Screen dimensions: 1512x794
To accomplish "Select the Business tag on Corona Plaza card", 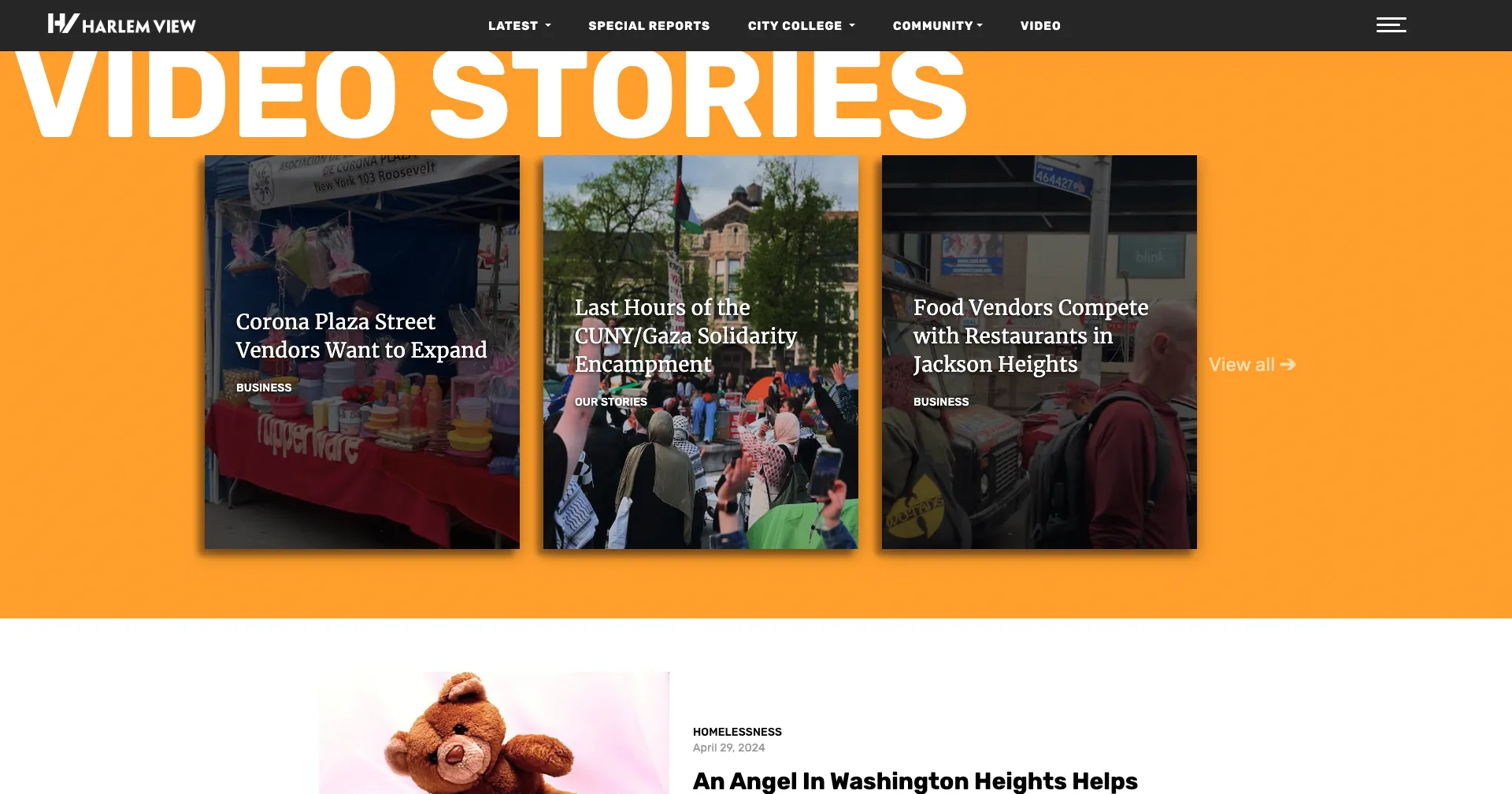I will [264, 388].
